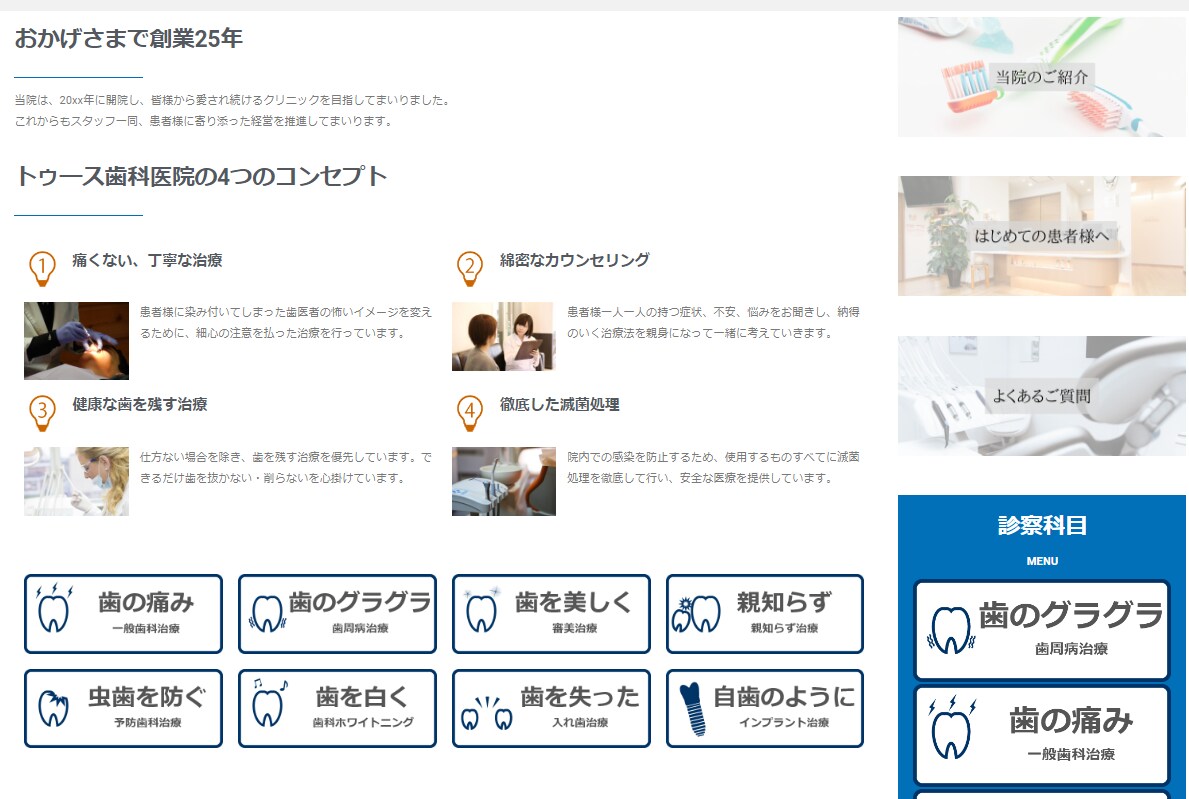Screen dimensions: 1189x799
Task: Click the number 4 lightbulb icon
Action: tap(470, 413)
